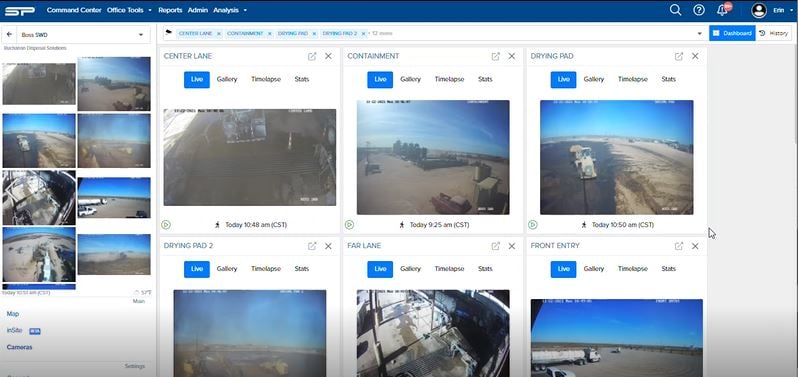Click 'Today 10:48 am (CST)' timestamp
Image resolution: width=798 pixels, height=377 pixels.
pos(256,224)
